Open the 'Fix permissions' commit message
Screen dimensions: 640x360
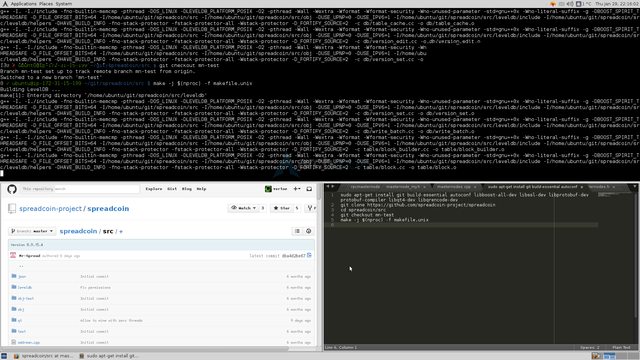tap(95, 288)
